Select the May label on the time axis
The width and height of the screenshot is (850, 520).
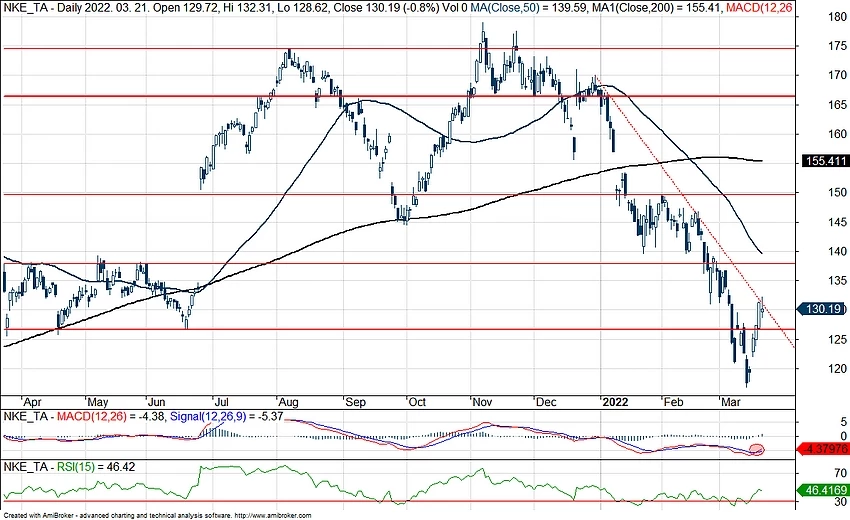coord(98,402)
